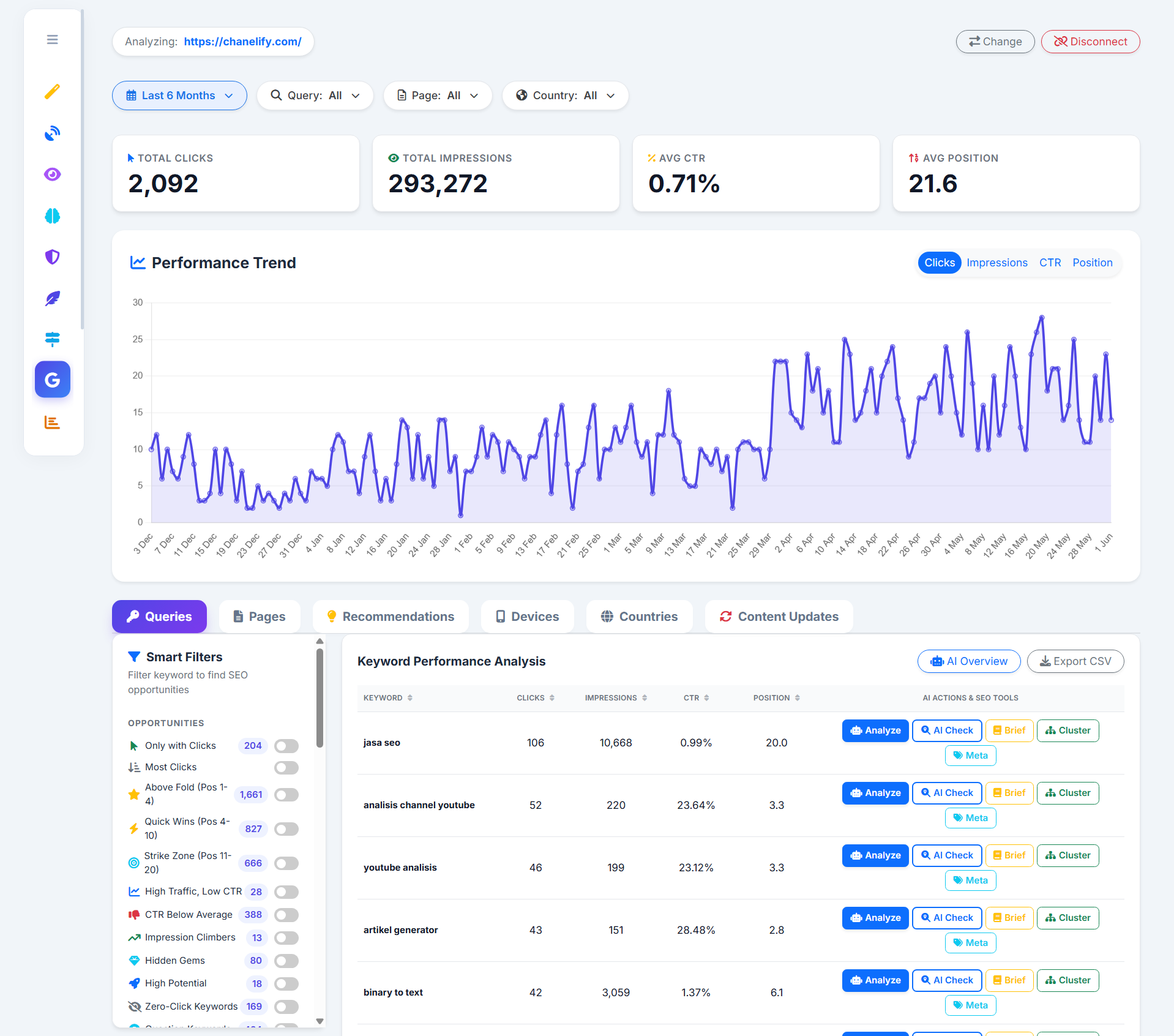Toggle the Only with Clicks filter
The image size is (1174, 1036).
[x=286, y=746]
